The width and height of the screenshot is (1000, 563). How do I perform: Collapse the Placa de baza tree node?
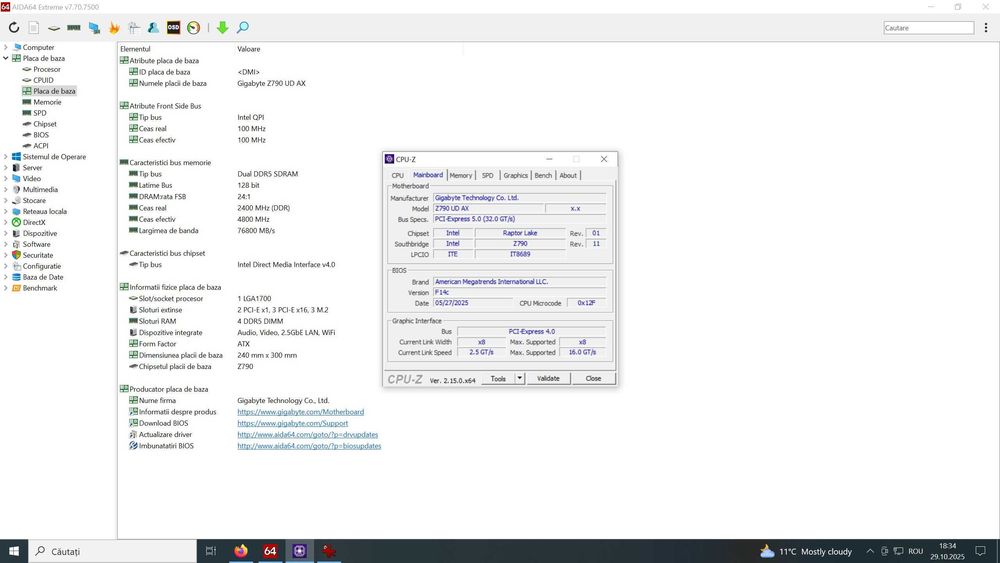[x=6, y=58]
